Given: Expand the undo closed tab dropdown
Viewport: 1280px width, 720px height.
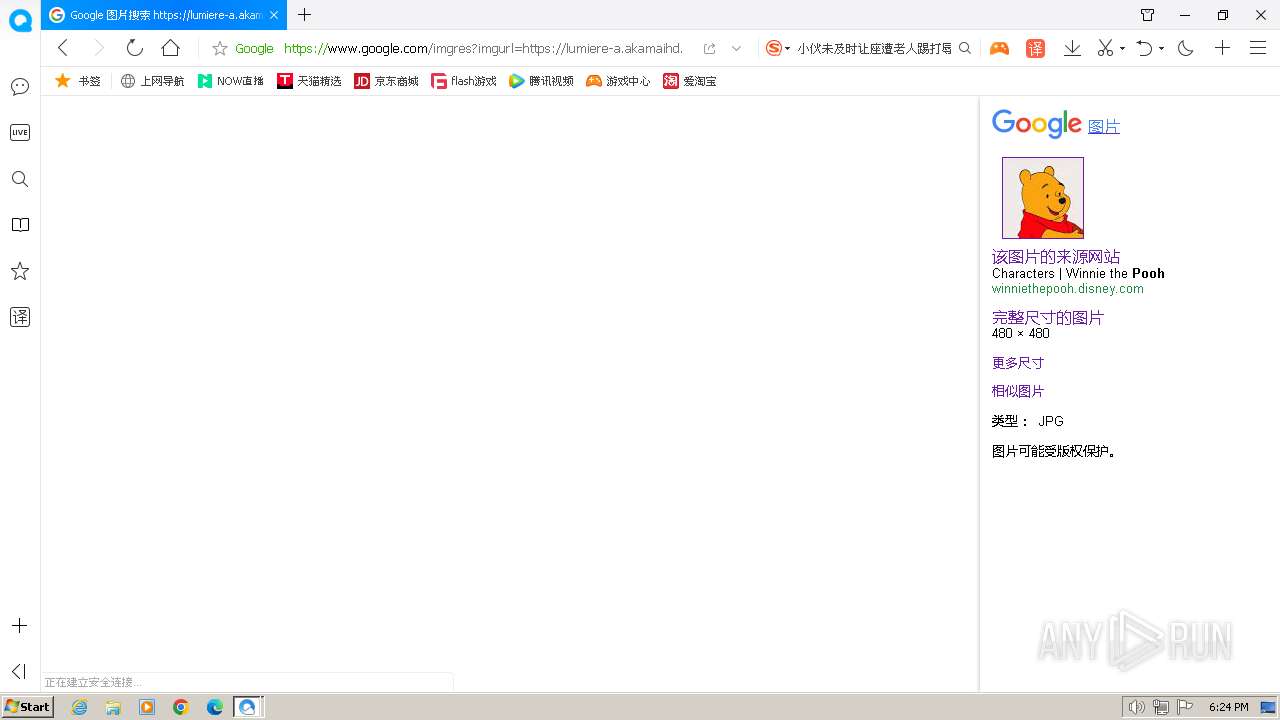Looking at the screenshot, I should [x=1161, y=48].
